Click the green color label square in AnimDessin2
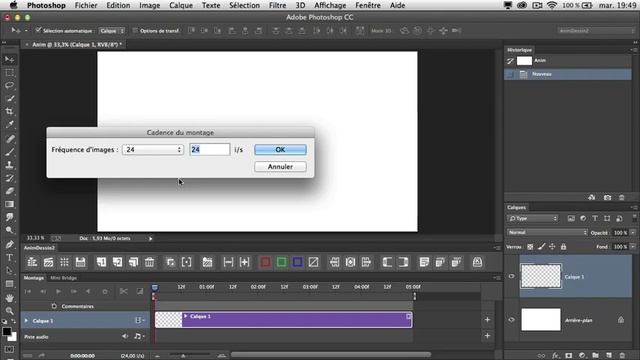The image size is (640, 360). 281,262
